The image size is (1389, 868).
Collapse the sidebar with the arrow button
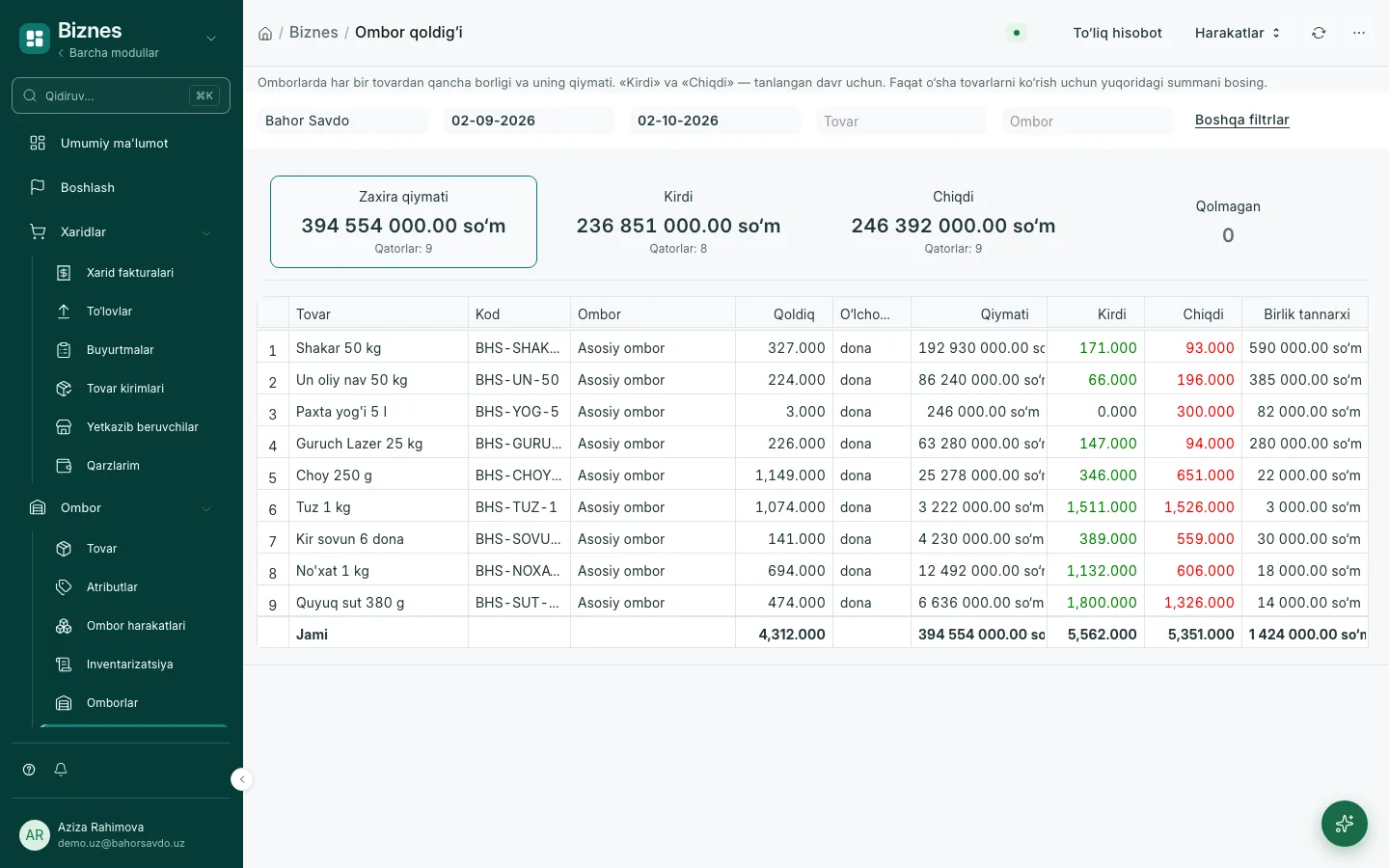tap(242, 779)
